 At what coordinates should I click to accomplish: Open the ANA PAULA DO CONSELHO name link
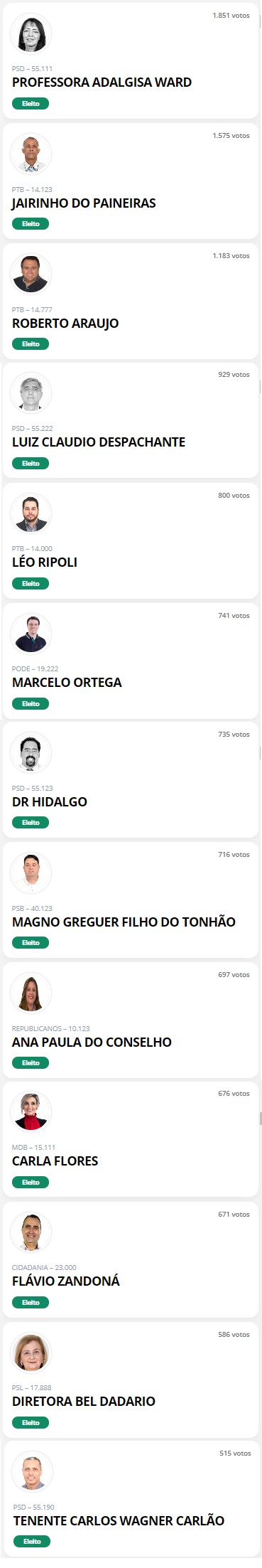coord(92,1042)
